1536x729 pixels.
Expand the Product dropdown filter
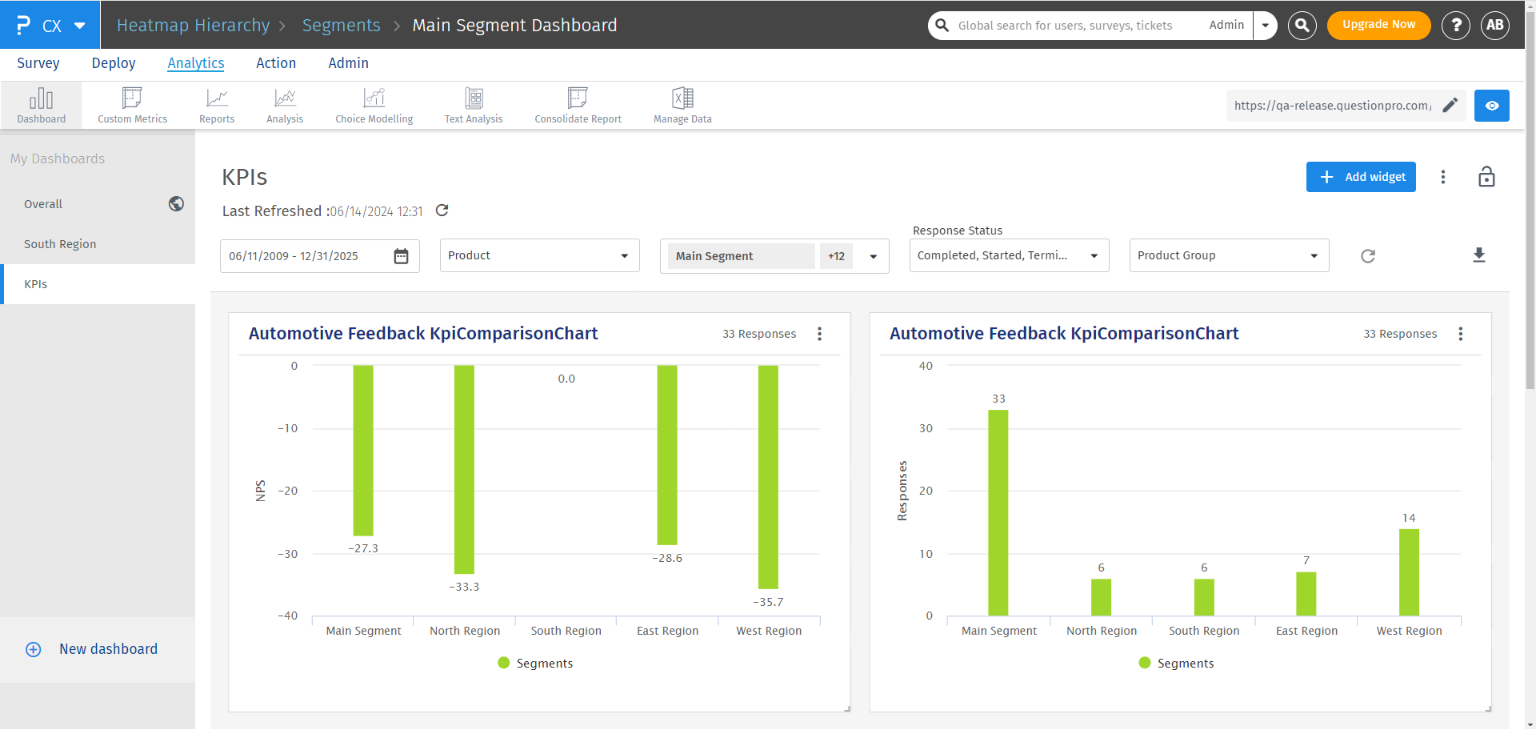point(539,256)
